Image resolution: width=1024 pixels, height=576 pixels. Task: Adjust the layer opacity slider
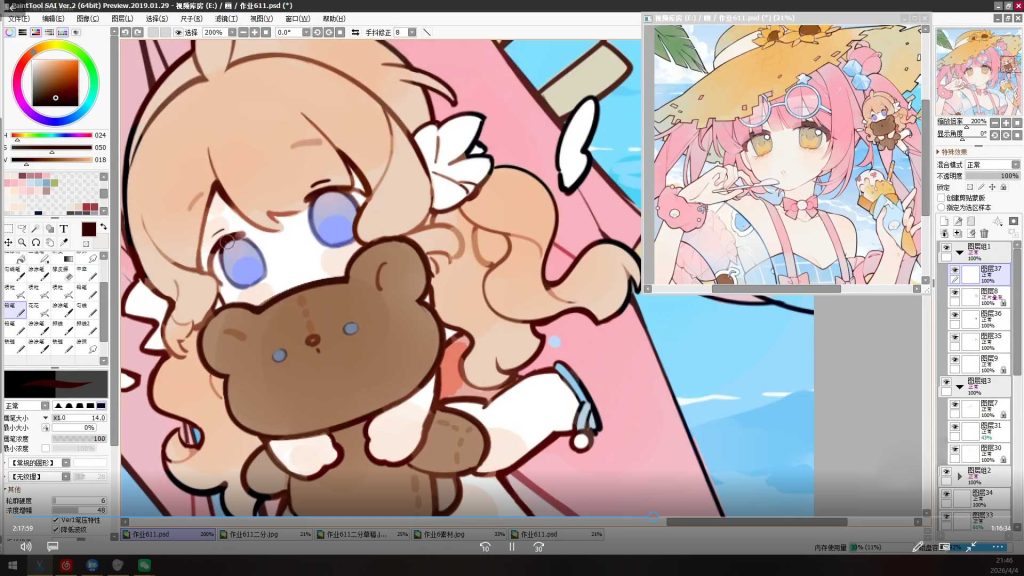pos(993,176)
